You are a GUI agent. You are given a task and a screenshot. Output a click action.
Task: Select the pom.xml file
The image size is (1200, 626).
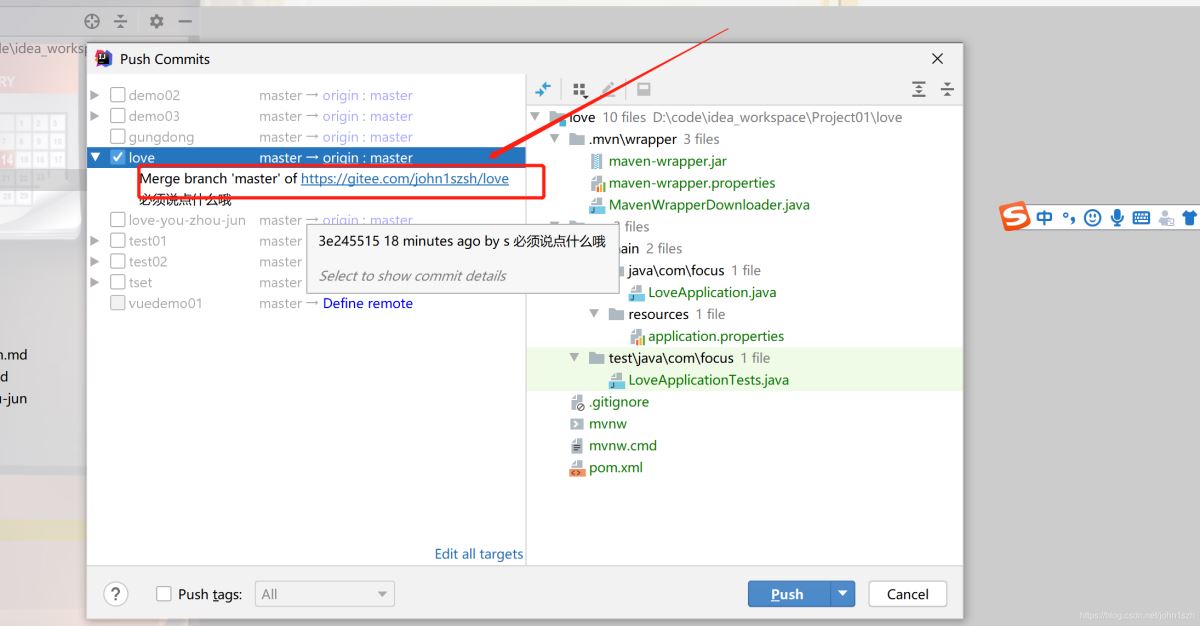tap(615, 468)
